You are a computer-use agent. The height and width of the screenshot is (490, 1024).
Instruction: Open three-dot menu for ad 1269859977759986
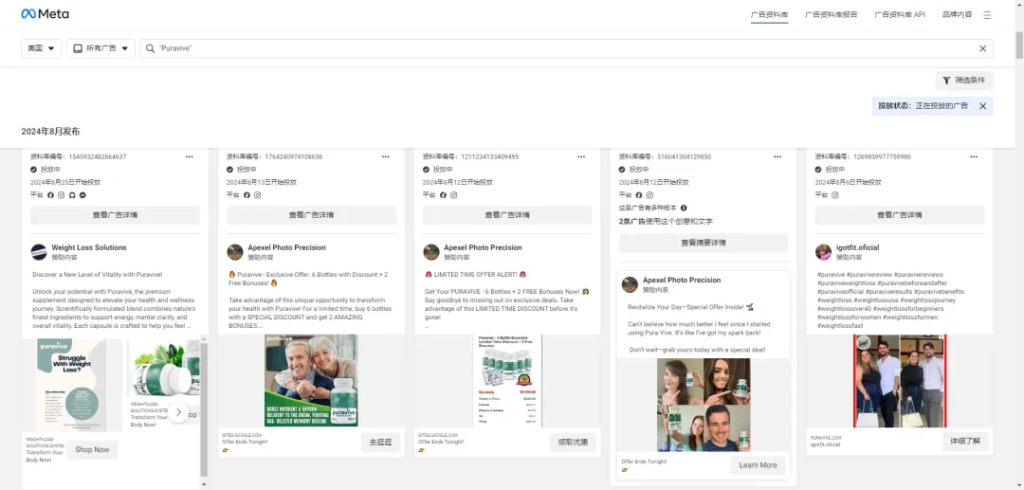click(973, 157)
